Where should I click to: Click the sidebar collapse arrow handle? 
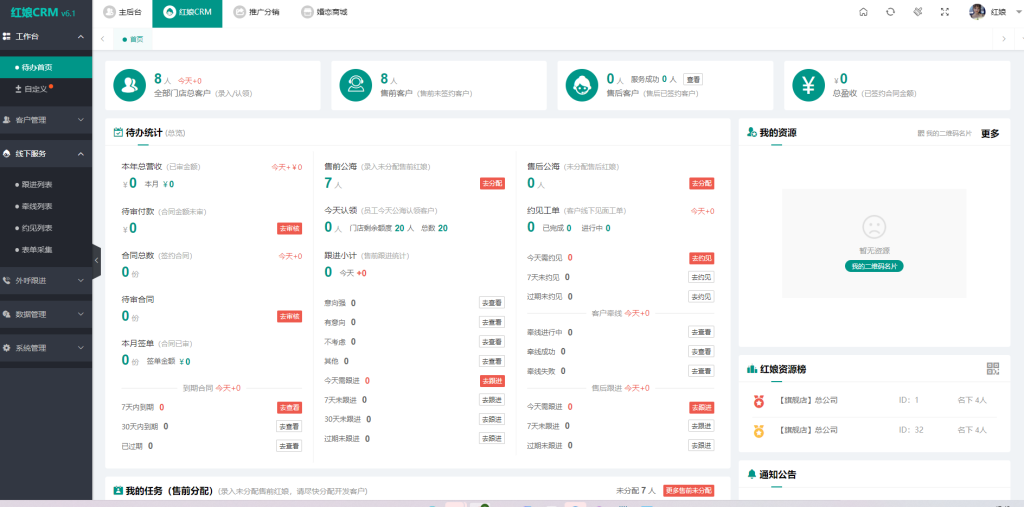[96, 260]
